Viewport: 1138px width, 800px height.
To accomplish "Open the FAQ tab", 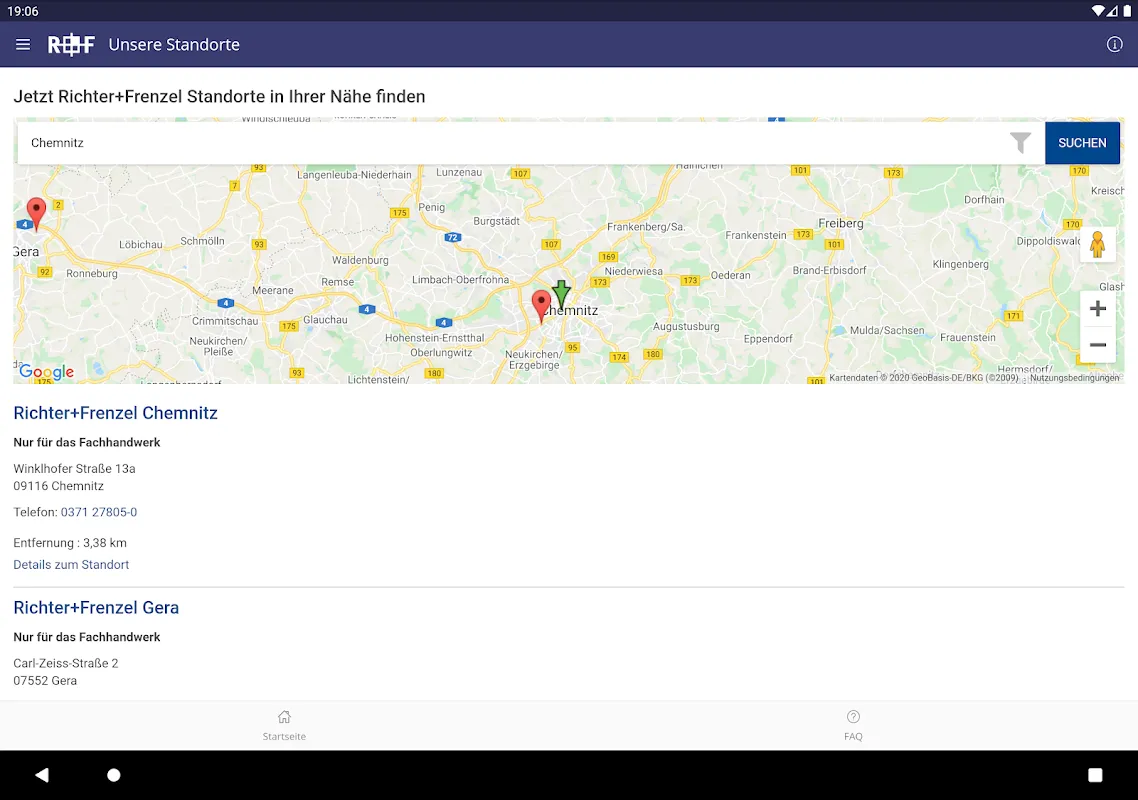I will (x=854, y=725).
